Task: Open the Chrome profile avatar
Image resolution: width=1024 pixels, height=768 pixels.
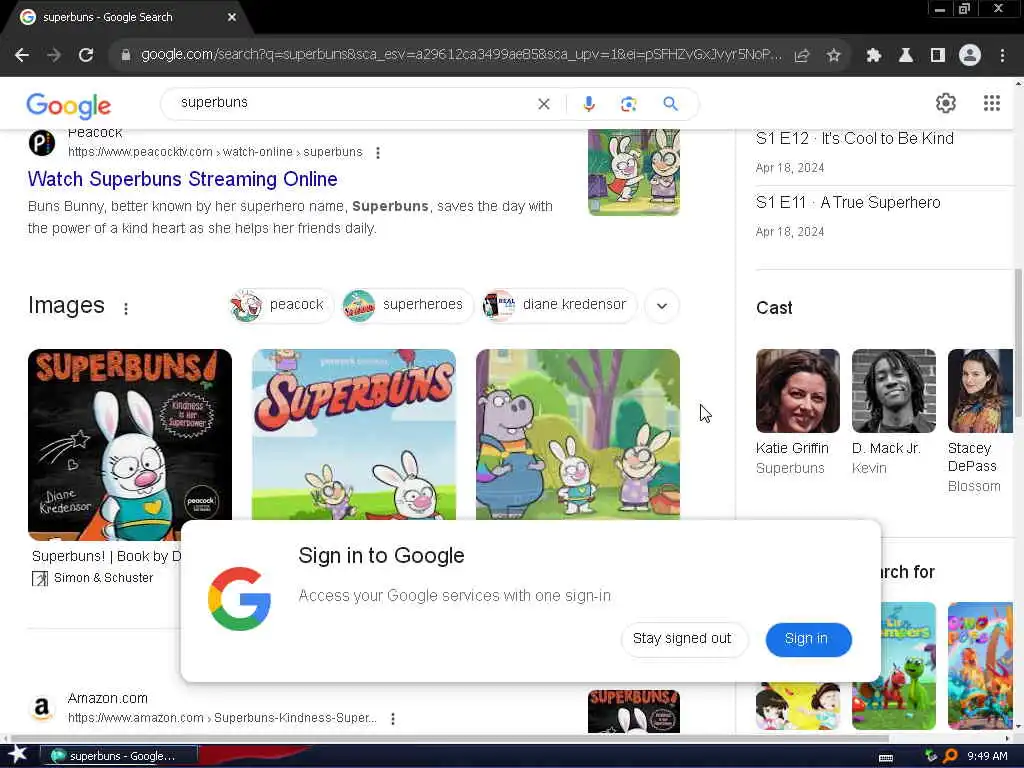Action: point(970,56)
